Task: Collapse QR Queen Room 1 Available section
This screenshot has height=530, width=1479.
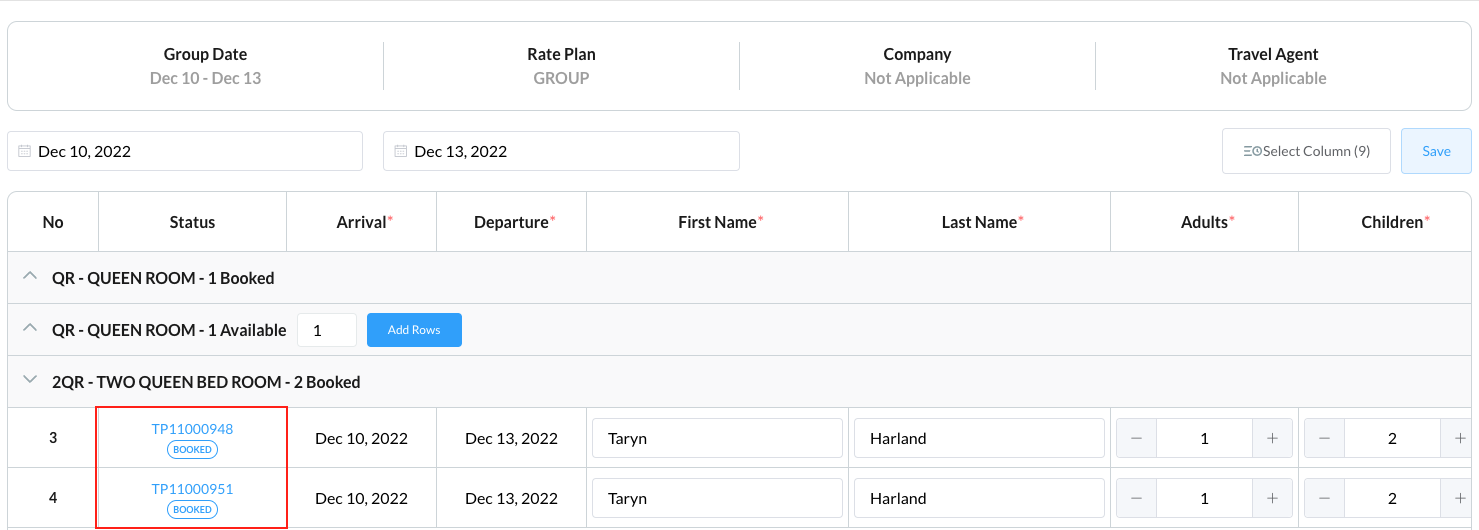Action: coord(30,329)
